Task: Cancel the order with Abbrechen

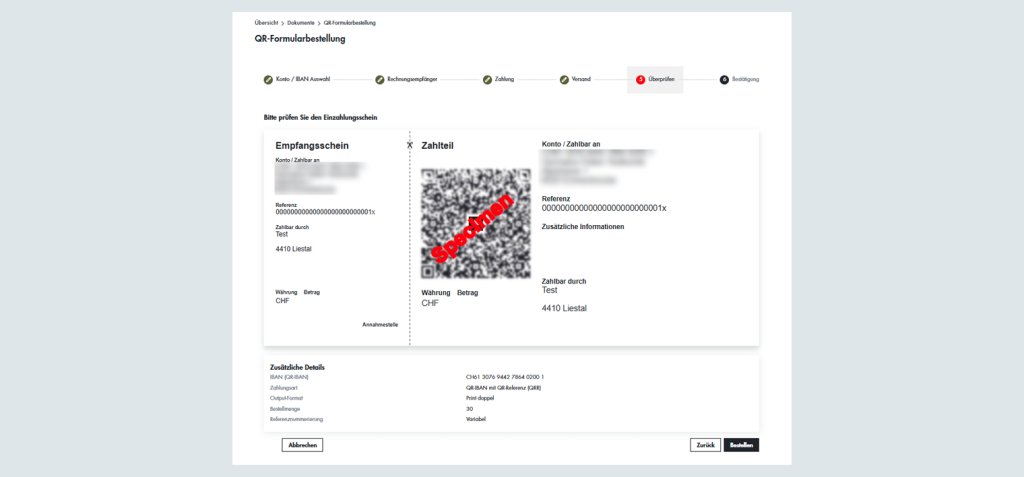Action: click(302, 445)
